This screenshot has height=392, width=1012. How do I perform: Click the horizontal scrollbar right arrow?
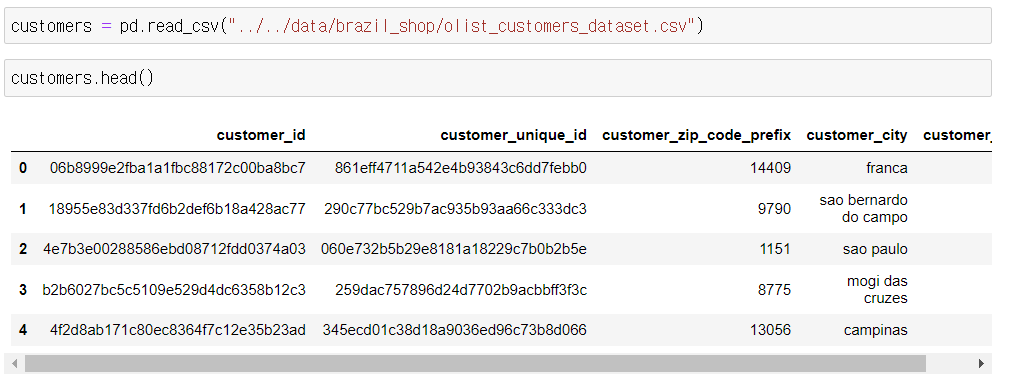tap(981, 364)
